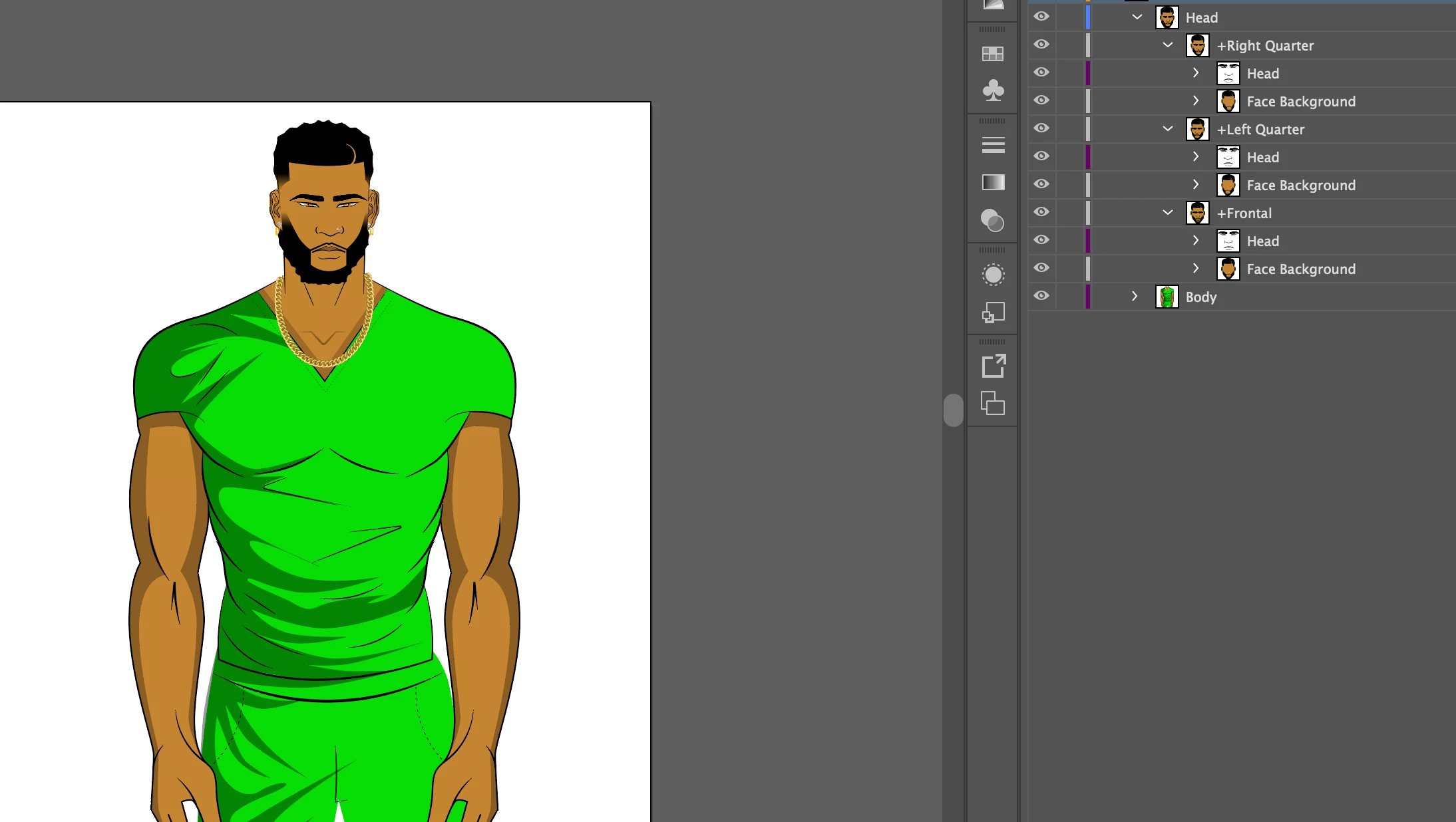
Task: Open the Asset Export panel icon
Action: tap(993, 366)
